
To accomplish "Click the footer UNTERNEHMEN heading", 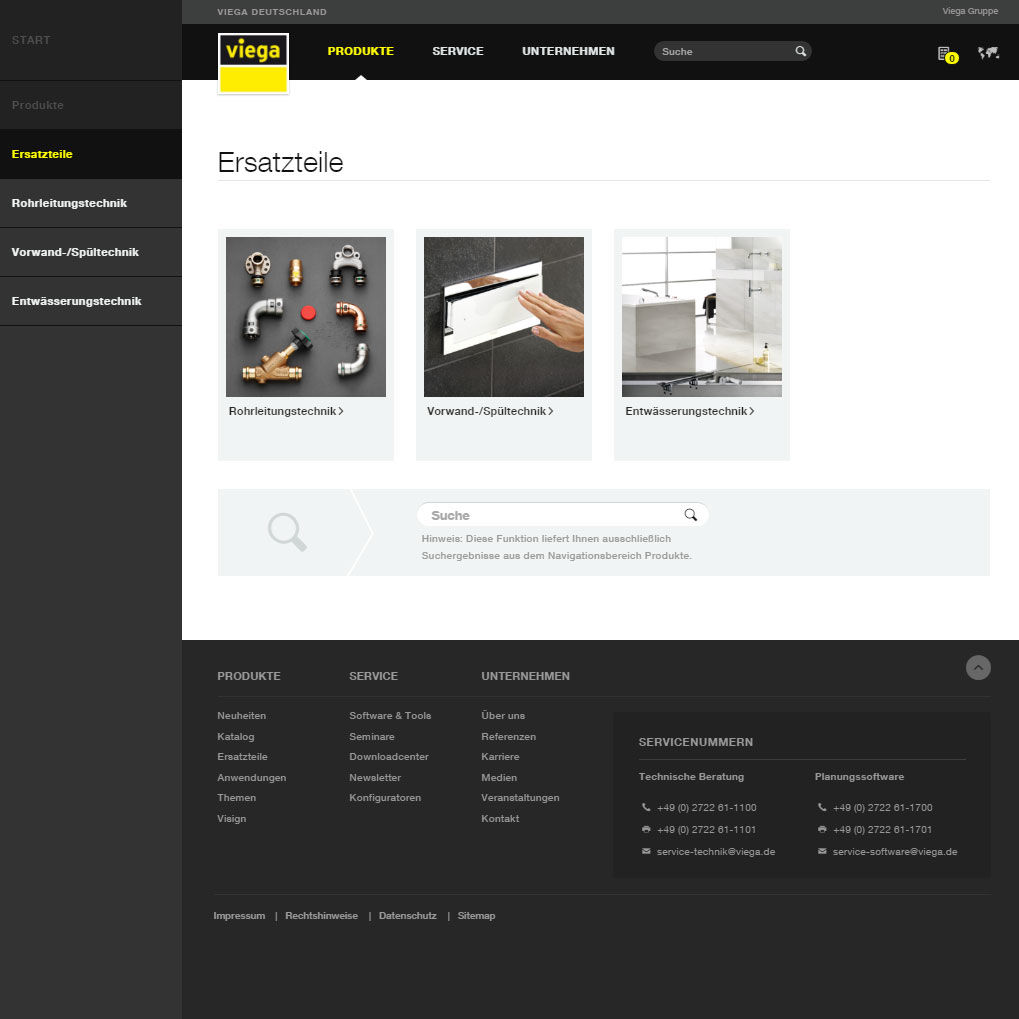I will 525,676.
